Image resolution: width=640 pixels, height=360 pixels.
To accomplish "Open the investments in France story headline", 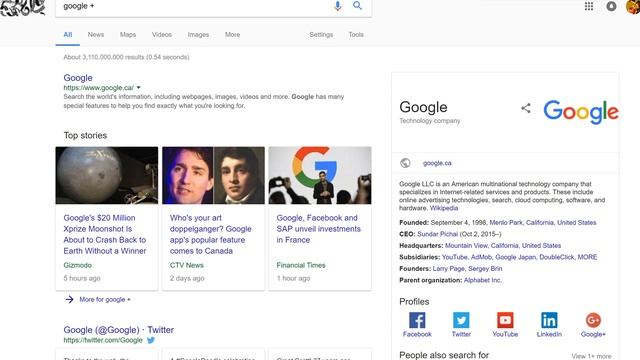I will pos(318,229).
